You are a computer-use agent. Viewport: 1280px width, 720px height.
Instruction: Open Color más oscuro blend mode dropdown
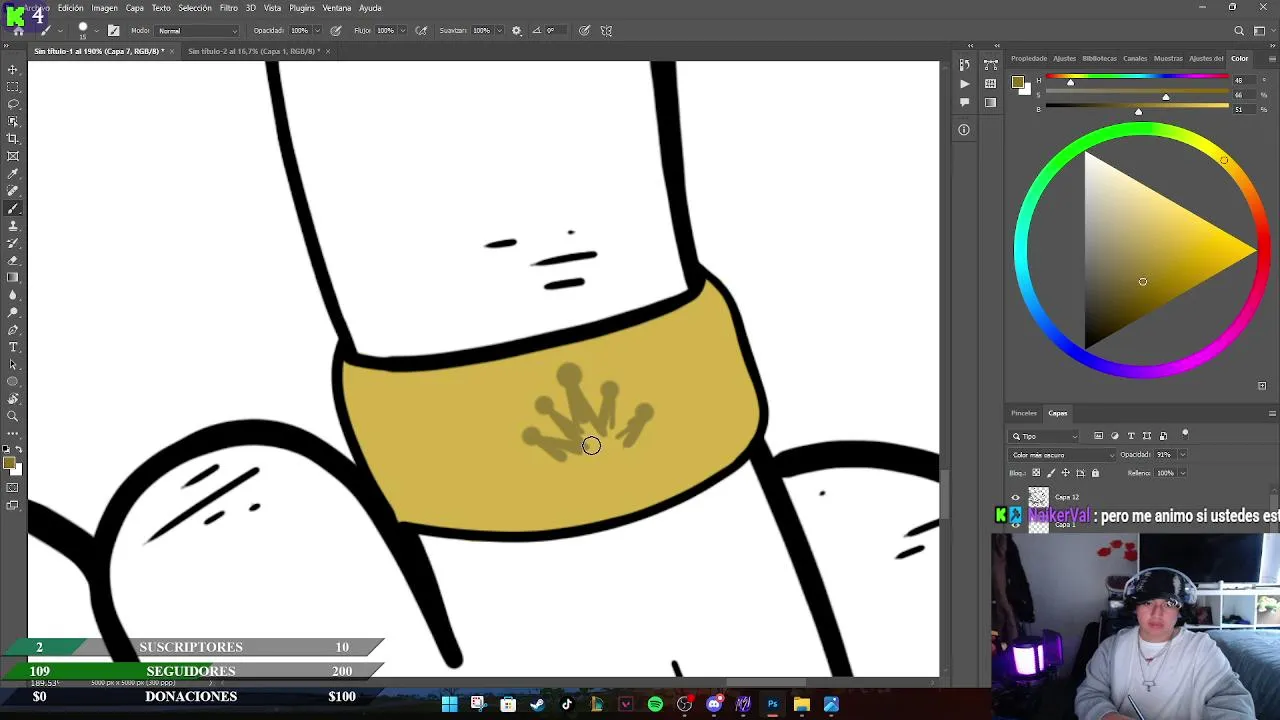click(x=1062, y=455)
